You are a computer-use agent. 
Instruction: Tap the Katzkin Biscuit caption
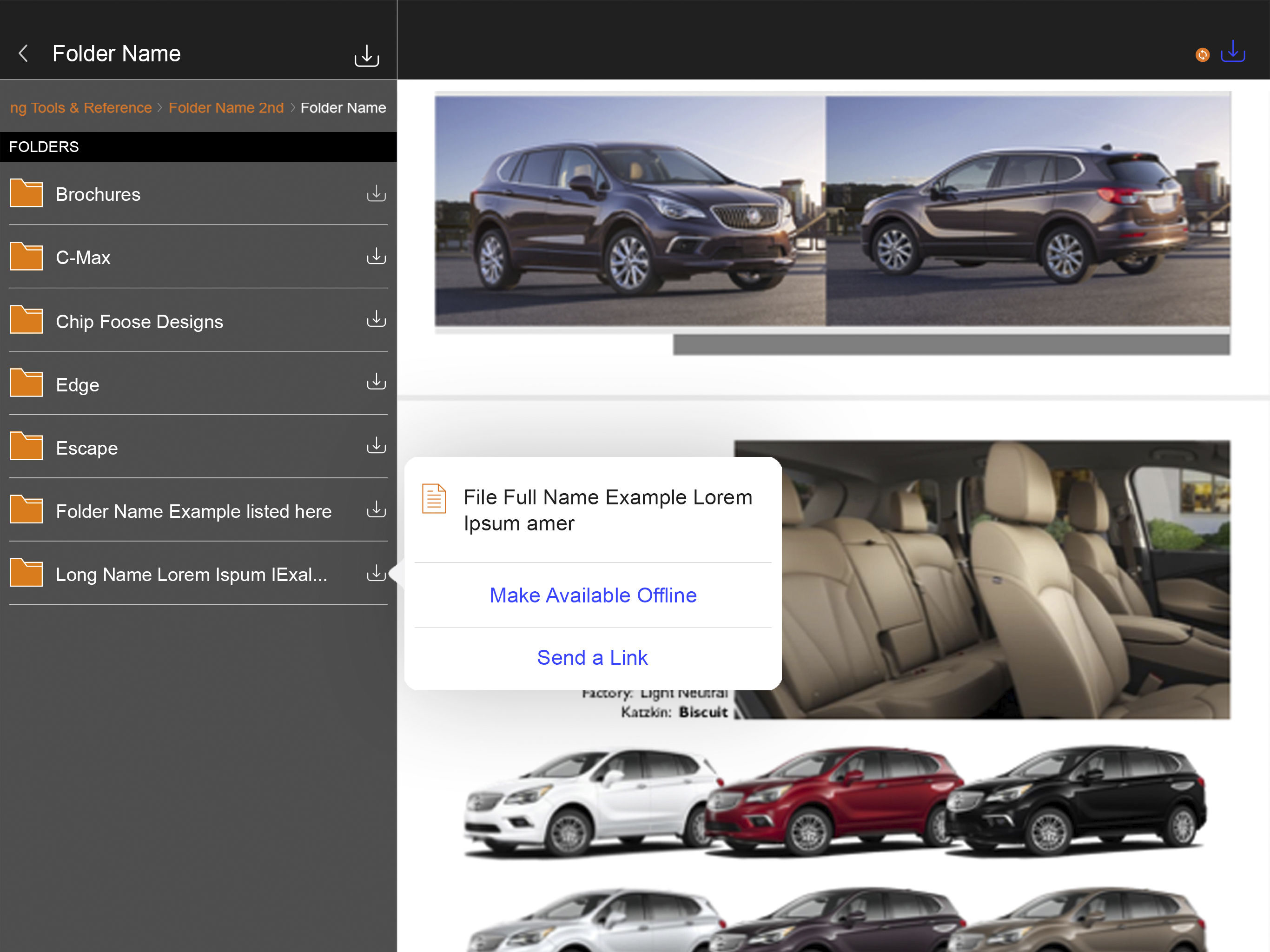[674, 712]
